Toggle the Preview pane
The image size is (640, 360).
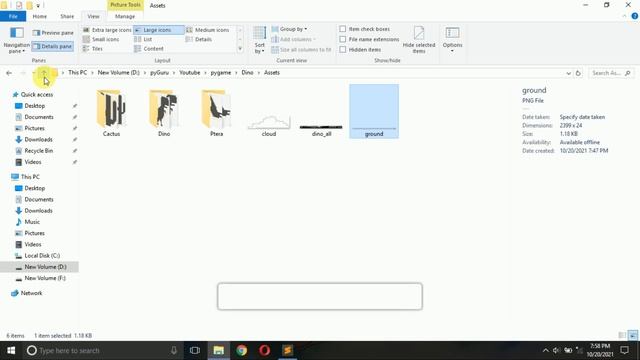pyautogui.click(x=53, y=33)
